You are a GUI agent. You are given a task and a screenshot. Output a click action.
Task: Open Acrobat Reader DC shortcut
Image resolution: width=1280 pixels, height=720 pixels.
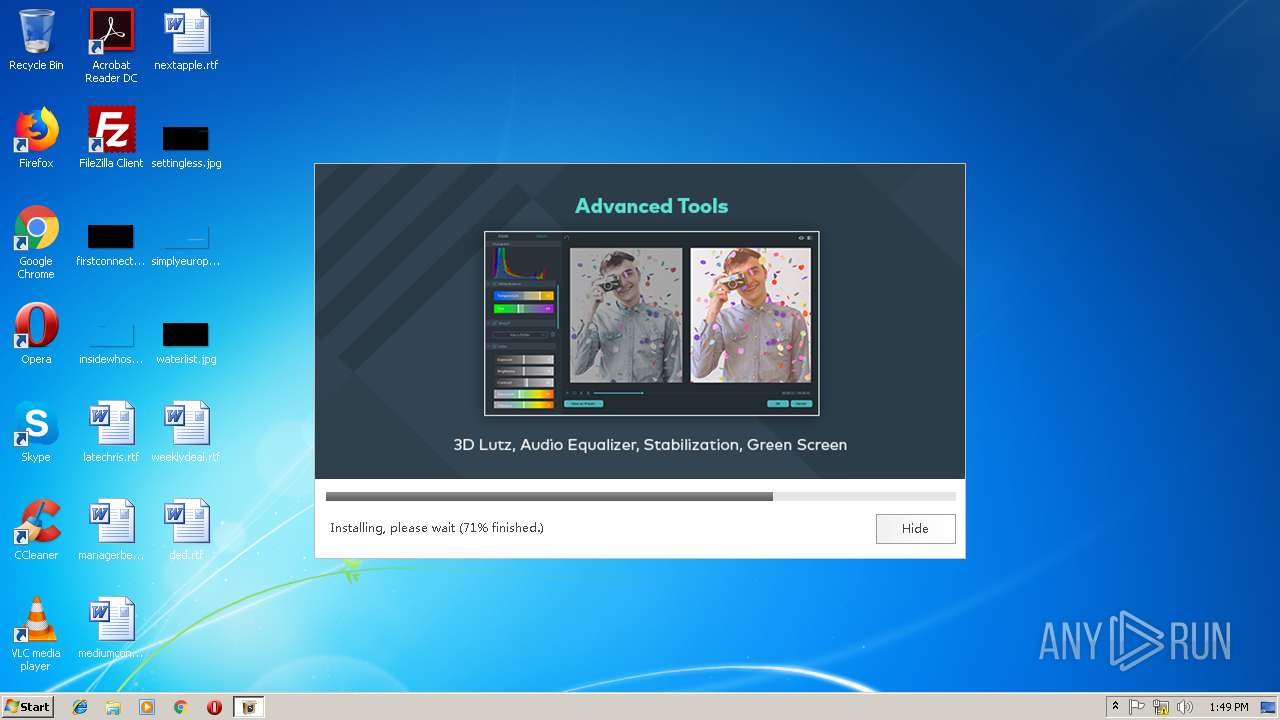pyautogui.click(x=111, y=46)
